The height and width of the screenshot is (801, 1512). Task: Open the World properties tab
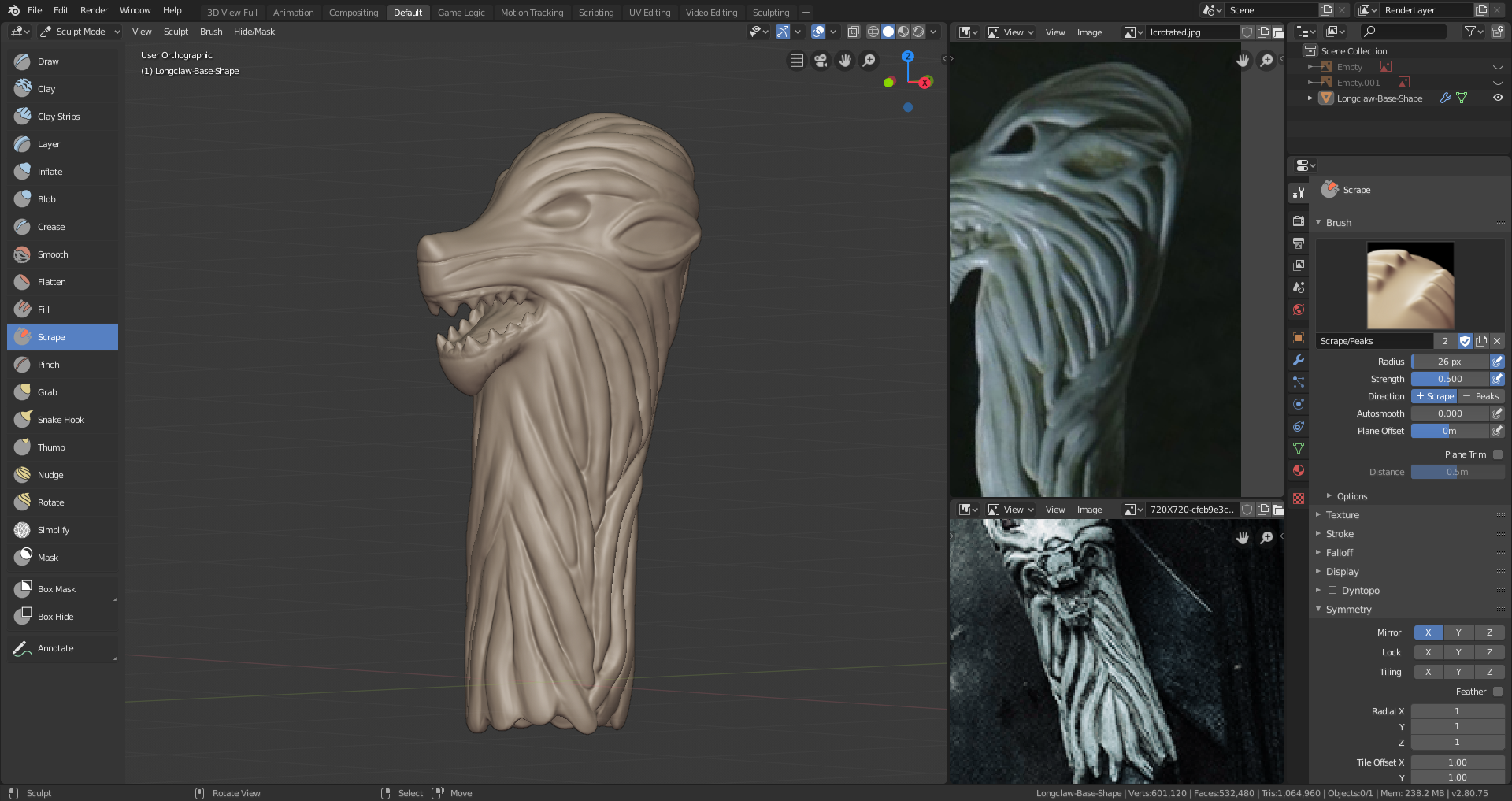click(x=1299, y=310)
